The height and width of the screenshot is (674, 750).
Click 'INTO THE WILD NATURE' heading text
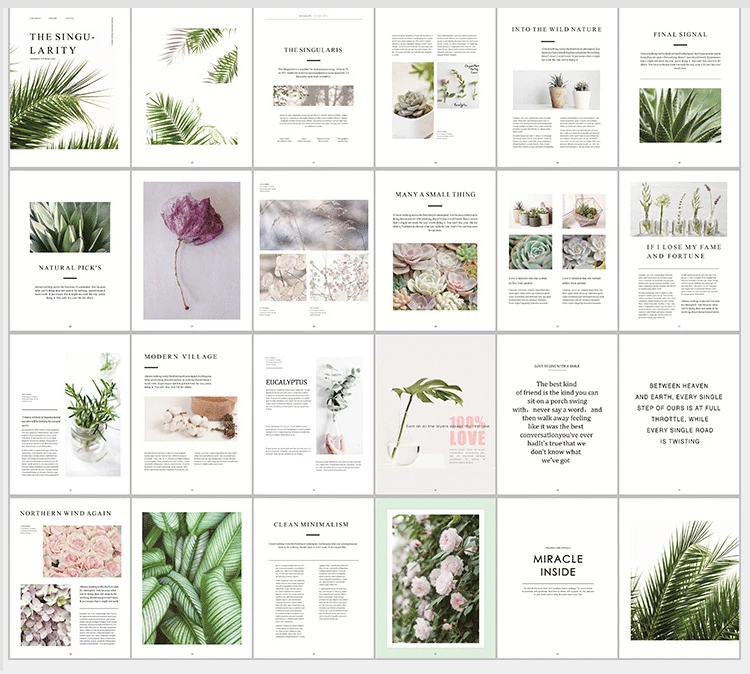557,29
